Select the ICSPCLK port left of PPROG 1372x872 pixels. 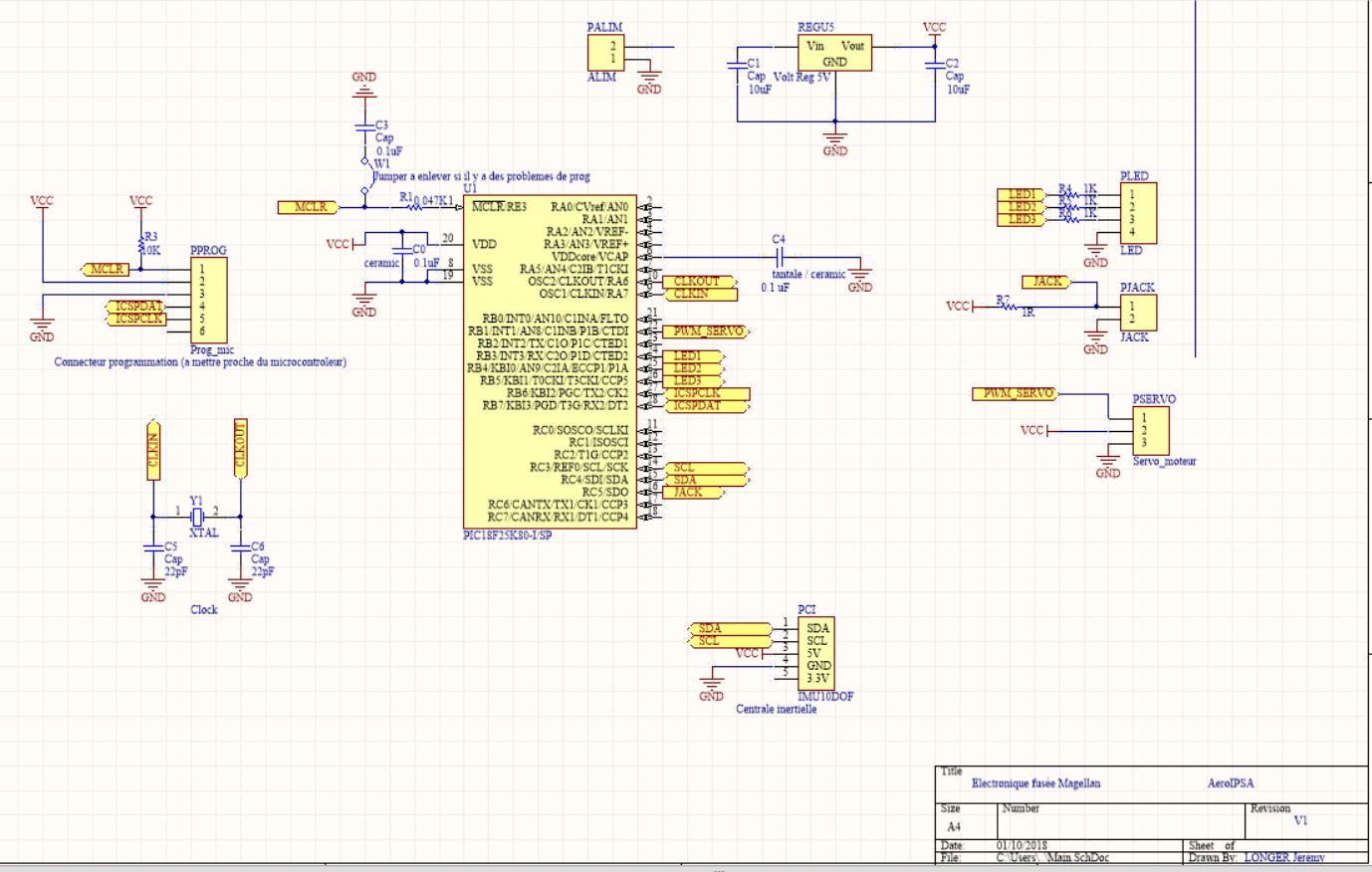133,319
